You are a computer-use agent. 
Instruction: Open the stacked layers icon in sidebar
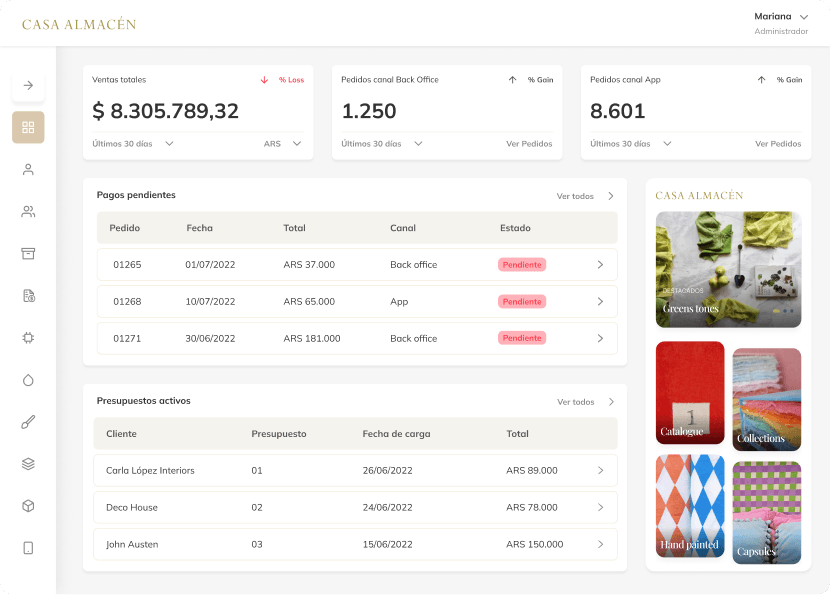pyautogui.click(x=28, y=464)
